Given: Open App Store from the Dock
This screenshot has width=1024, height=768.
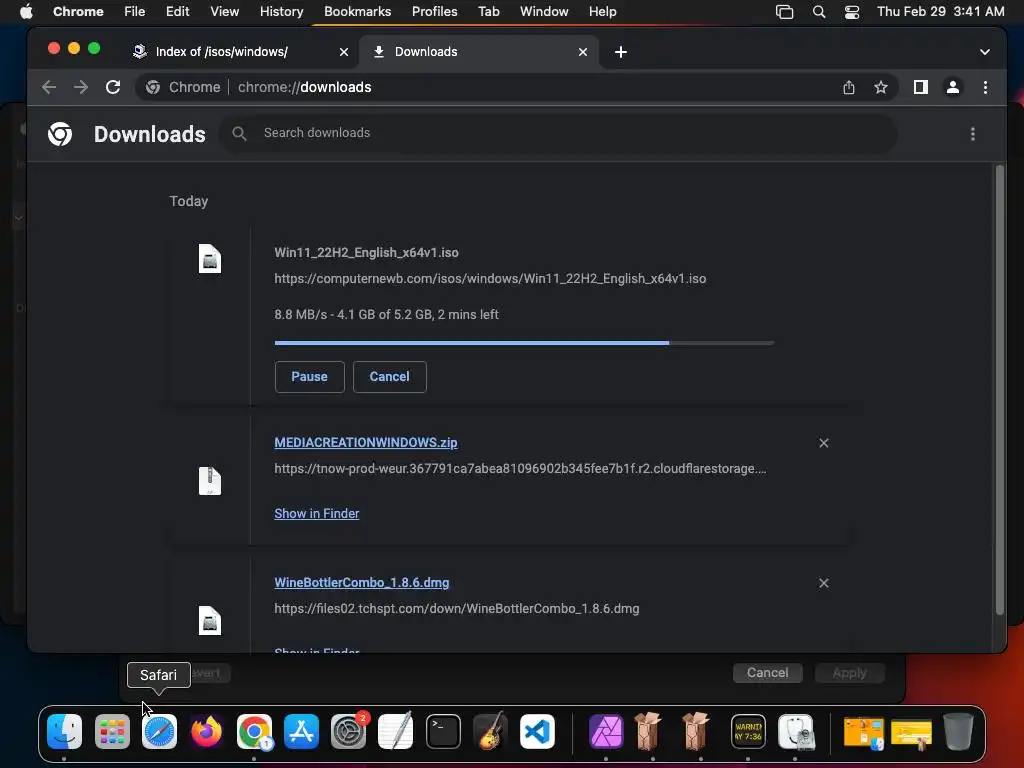Looking at the screenshot, I should 301,731.
